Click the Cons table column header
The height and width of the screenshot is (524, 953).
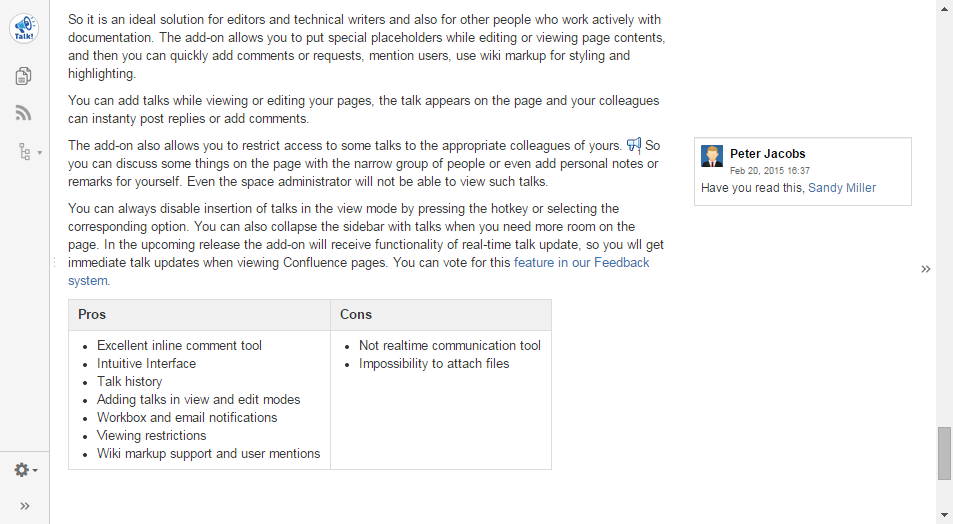356,314
